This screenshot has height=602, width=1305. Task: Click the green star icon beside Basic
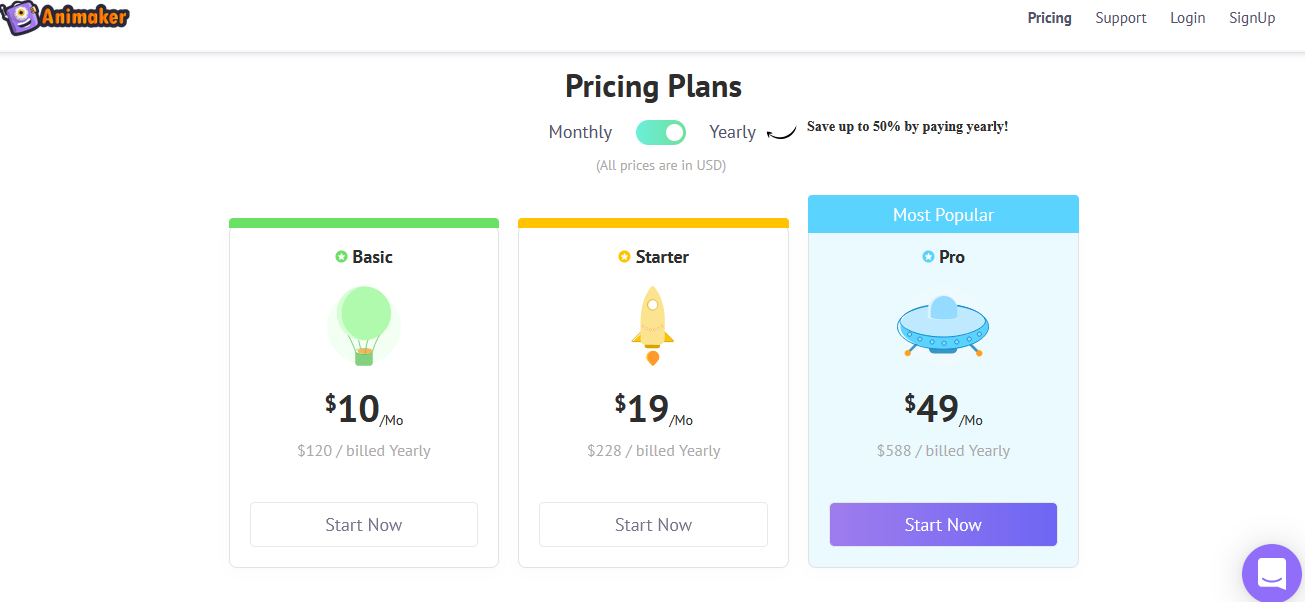coord(341,257)
